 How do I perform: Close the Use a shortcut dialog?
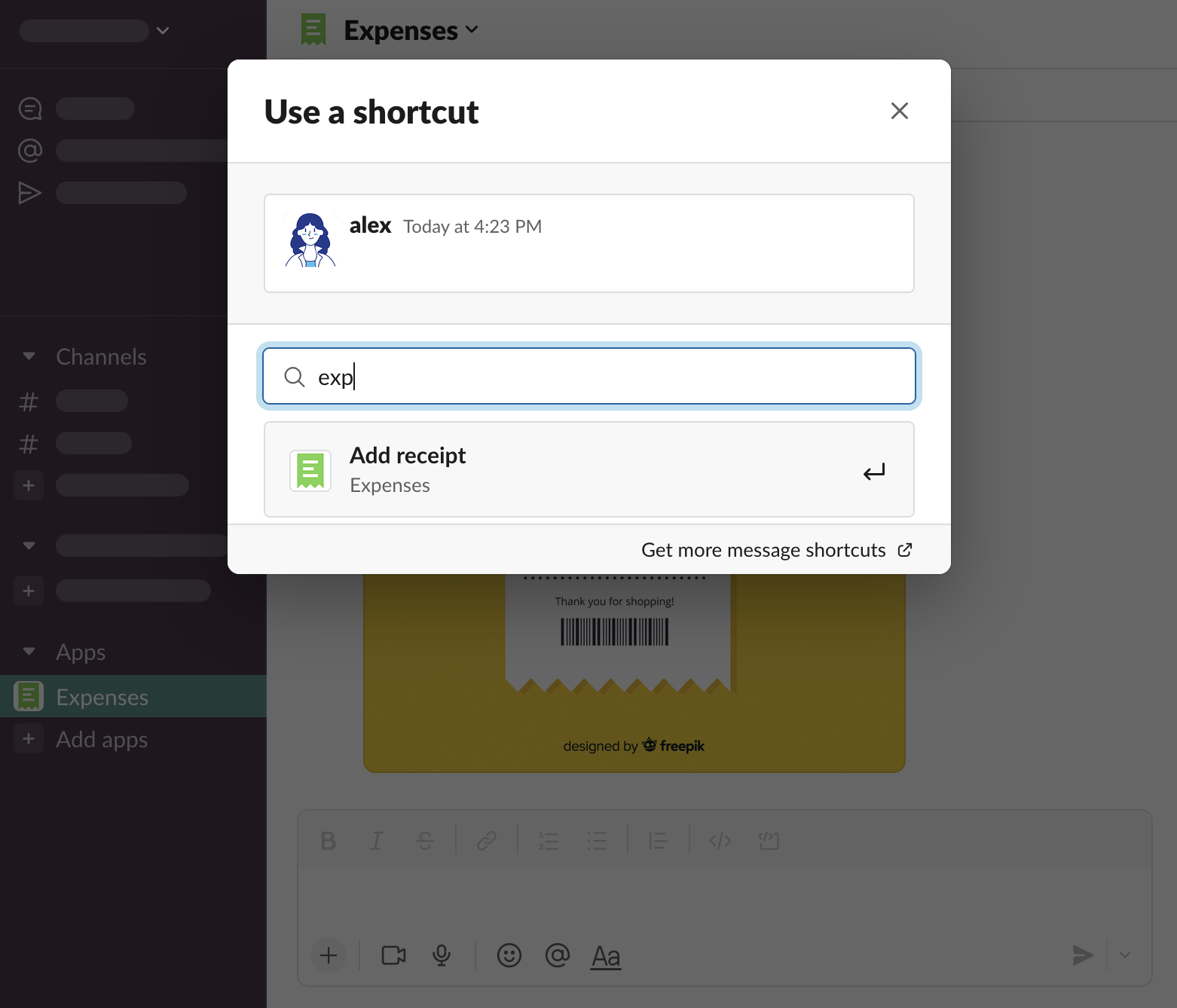point(899,111)
